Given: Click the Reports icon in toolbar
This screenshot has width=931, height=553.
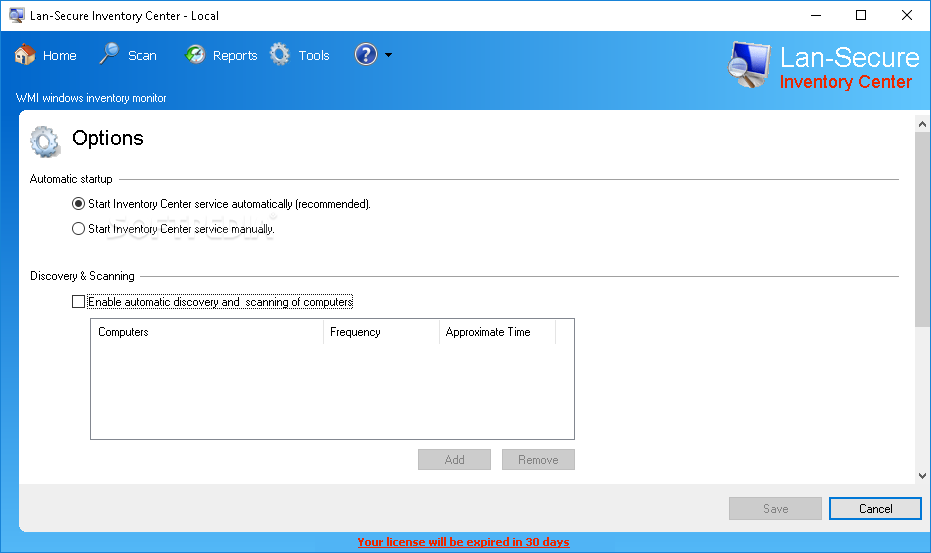Looking at the screenshot, I should click(195, 55).
